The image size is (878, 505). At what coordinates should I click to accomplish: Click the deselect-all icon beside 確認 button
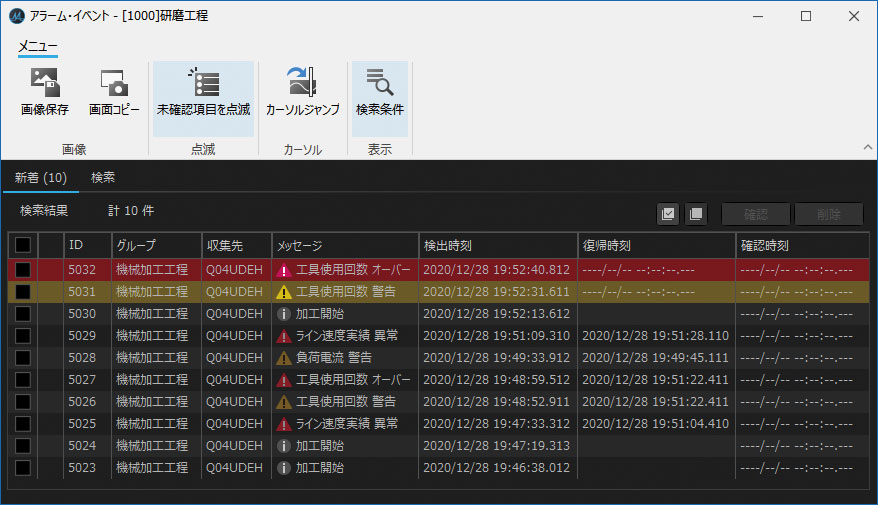(x=696, y=213)
